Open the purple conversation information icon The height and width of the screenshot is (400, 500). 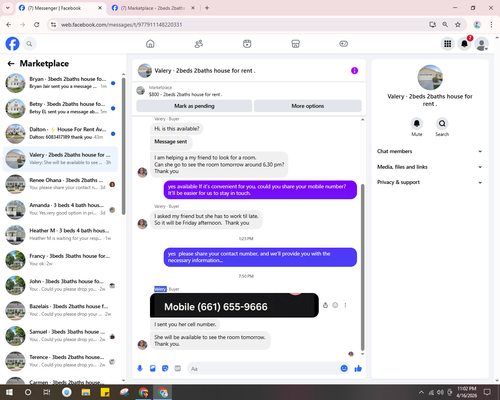pos(354,71)
